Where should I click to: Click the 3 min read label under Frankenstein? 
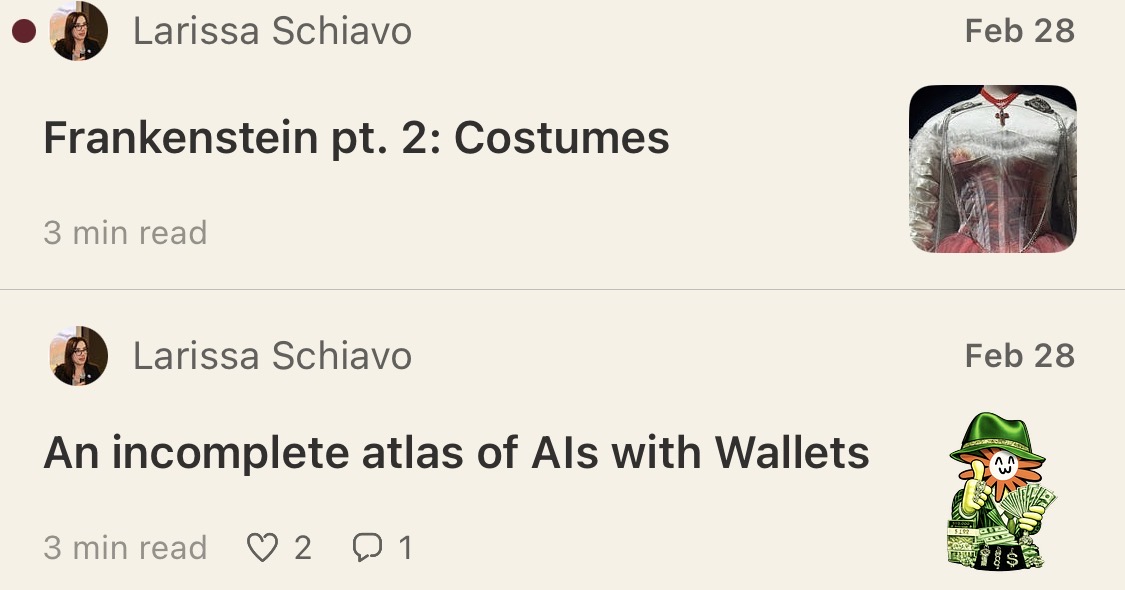[x=125, y=233]
